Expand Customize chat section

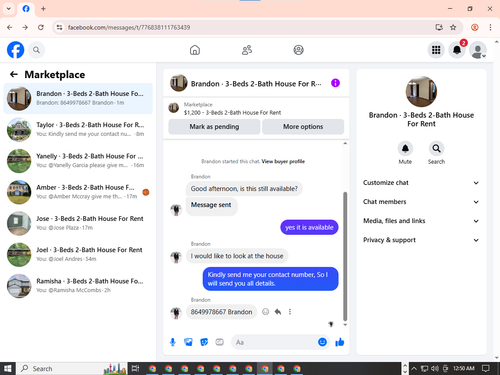[x=421, y=183]
